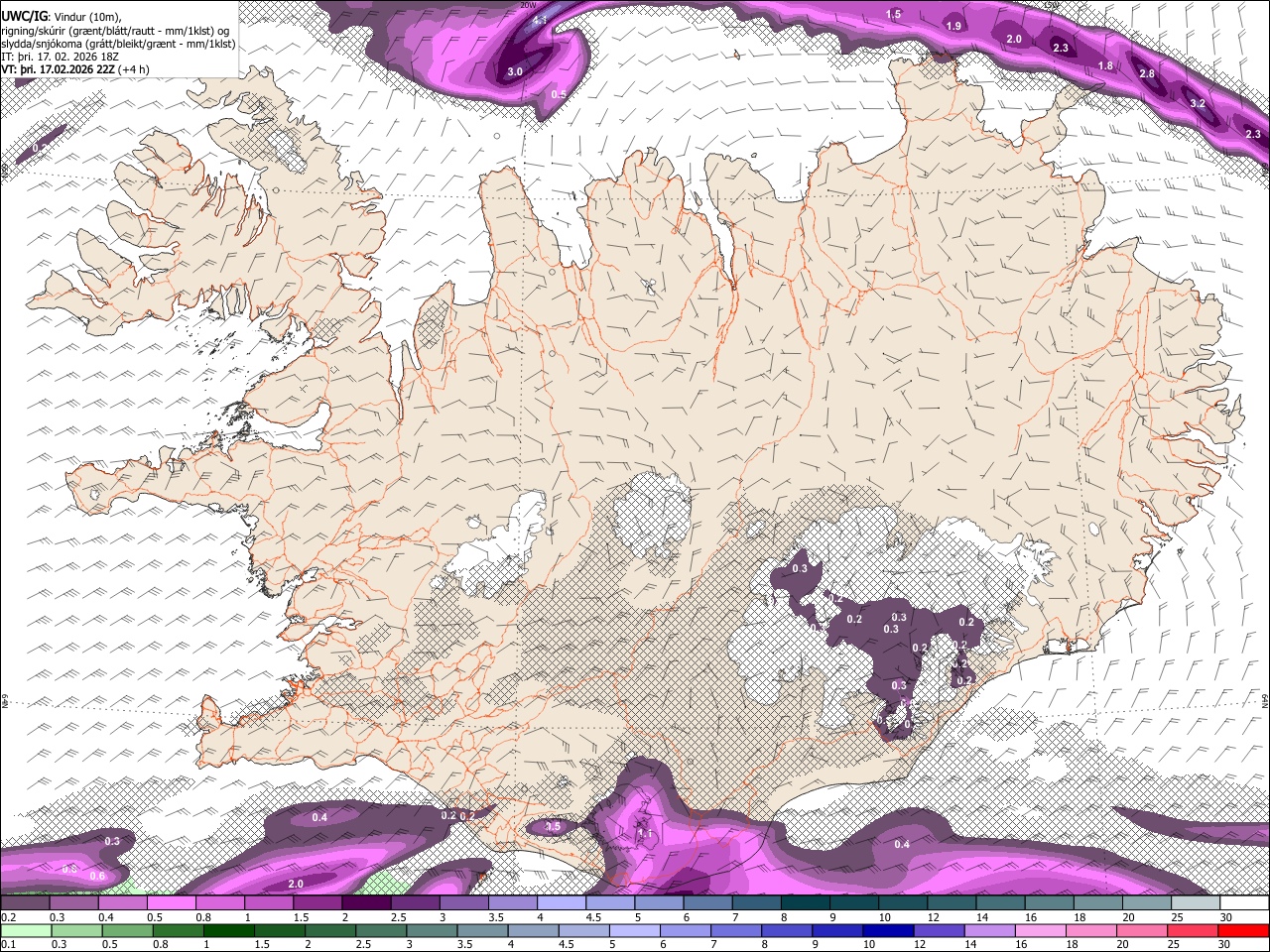The image size is (1270, 952).
Task: Click the 0.6 value label on map
Action: [x=97, y=876]
